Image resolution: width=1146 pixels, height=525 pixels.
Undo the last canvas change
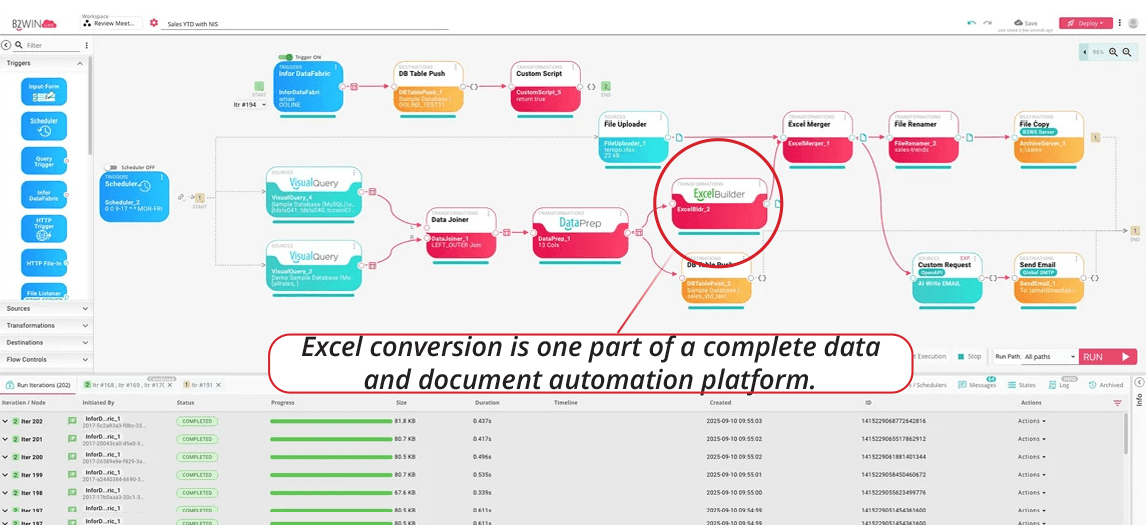click(971, 23)
